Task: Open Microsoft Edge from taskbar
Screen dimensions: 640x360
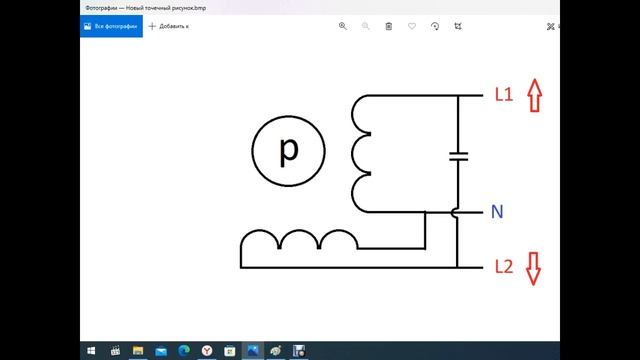Action: (184, 351)
